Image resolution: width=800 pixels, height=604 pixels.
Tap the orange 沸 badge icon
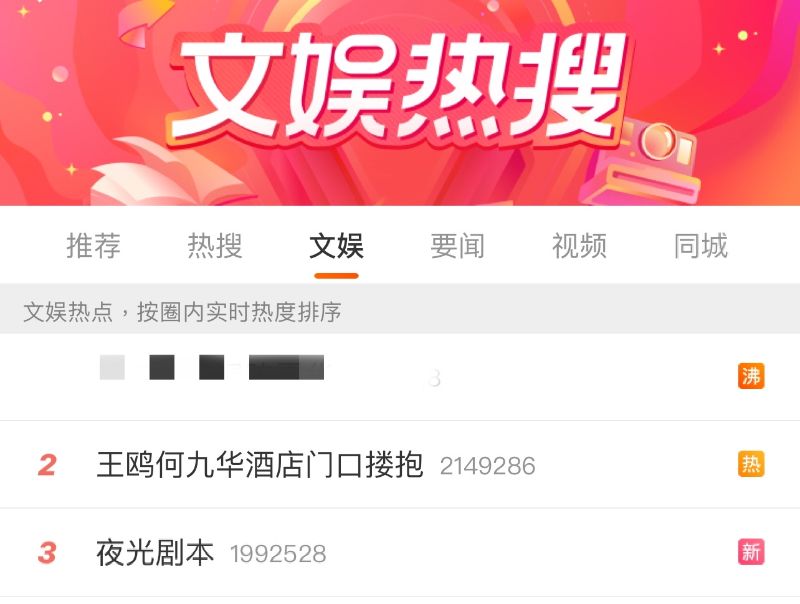coord(751,376)
